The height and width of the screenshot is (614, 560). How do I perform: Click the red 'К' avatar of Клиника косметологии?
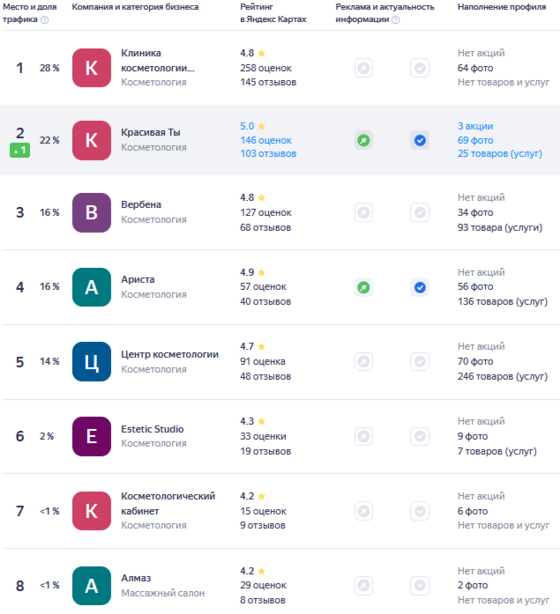point(92,68)
